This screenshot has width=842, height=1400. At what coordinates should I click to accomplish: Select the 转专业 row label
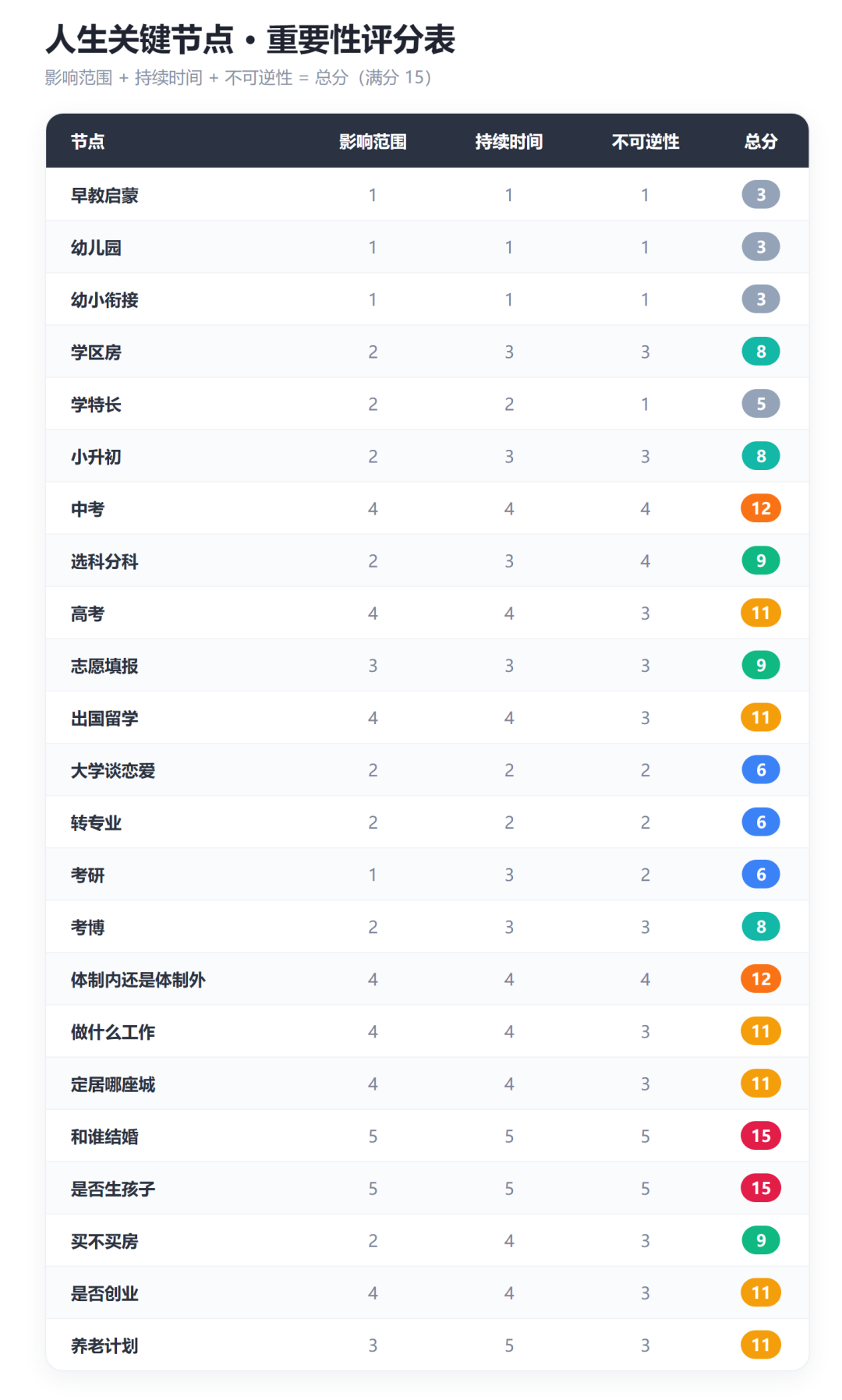click(96, 822)
